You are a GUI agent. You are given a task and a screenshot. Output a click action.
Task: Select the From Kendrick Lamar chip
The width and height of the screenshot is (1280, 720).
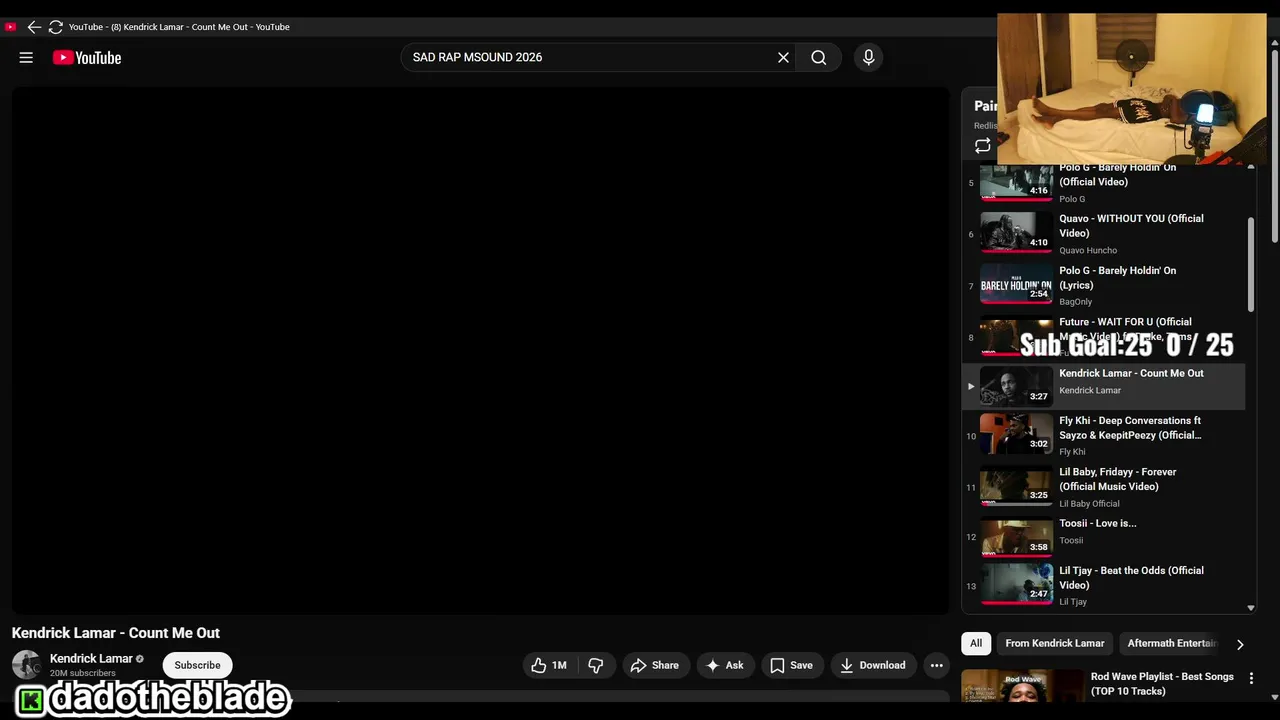pyautogui.click(x=1054, y=643)
